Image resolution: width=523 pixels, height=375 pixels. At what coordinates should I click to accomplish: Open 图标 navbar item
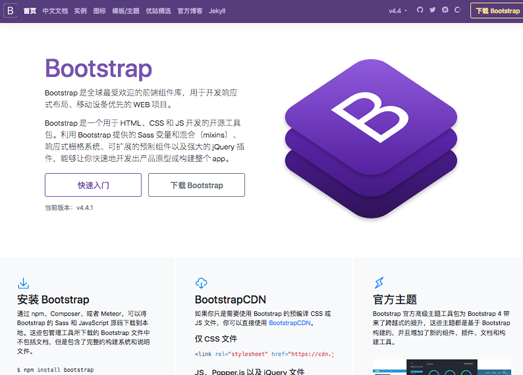tap(99, 11)
